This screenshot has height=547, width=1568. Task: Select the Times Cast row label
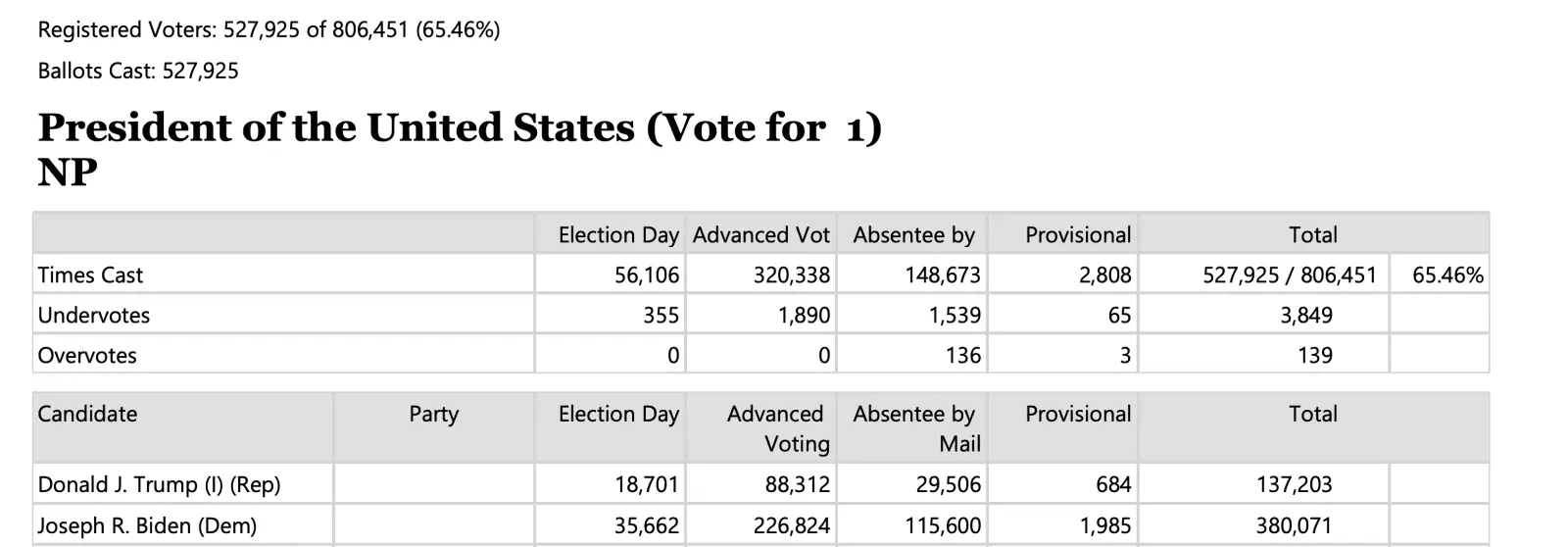90,275
